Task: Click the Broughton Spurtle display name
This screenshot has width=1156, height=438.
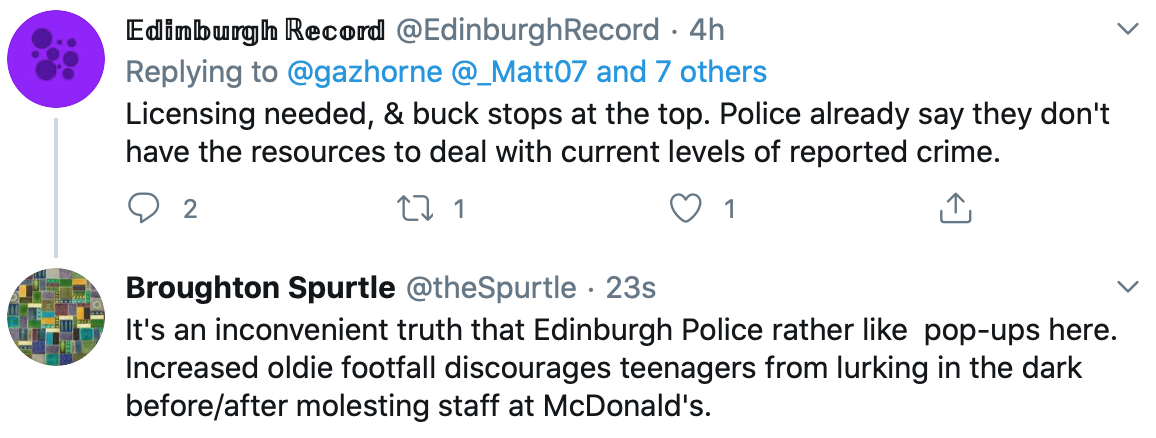Action: click(260, 288)
